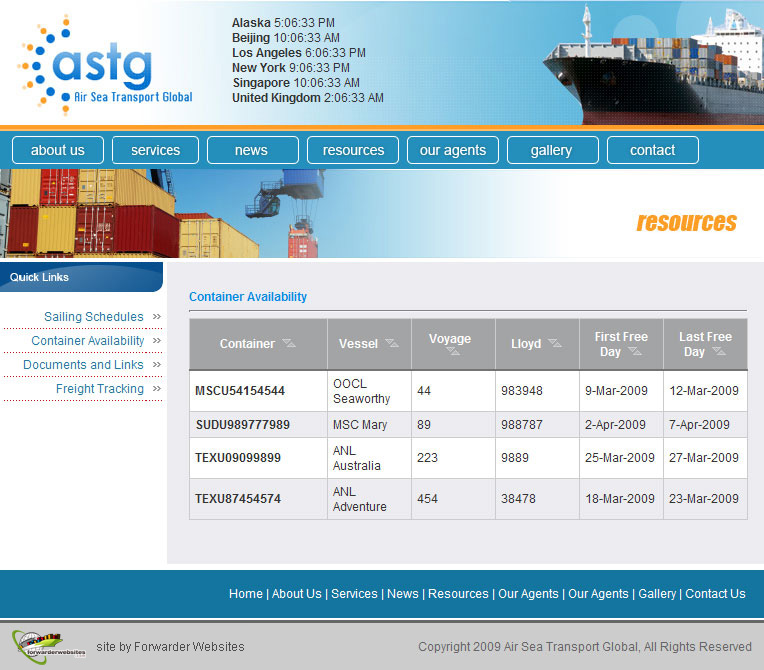Click sort icon in Last Free Day header
This screenshot has width=764, height=670.
(x=719, y=352)
